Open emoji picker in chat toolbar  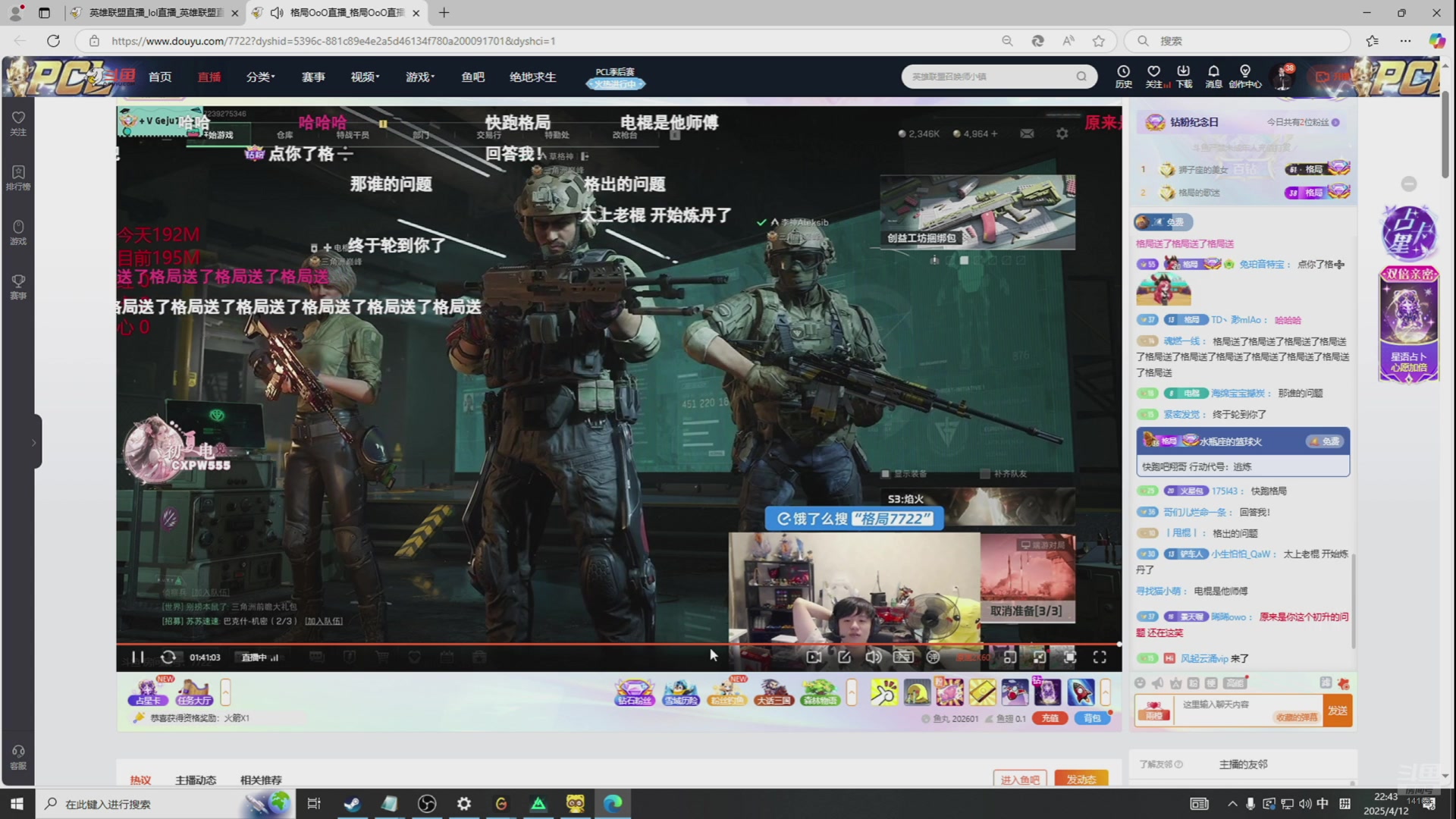(1140, 683)
